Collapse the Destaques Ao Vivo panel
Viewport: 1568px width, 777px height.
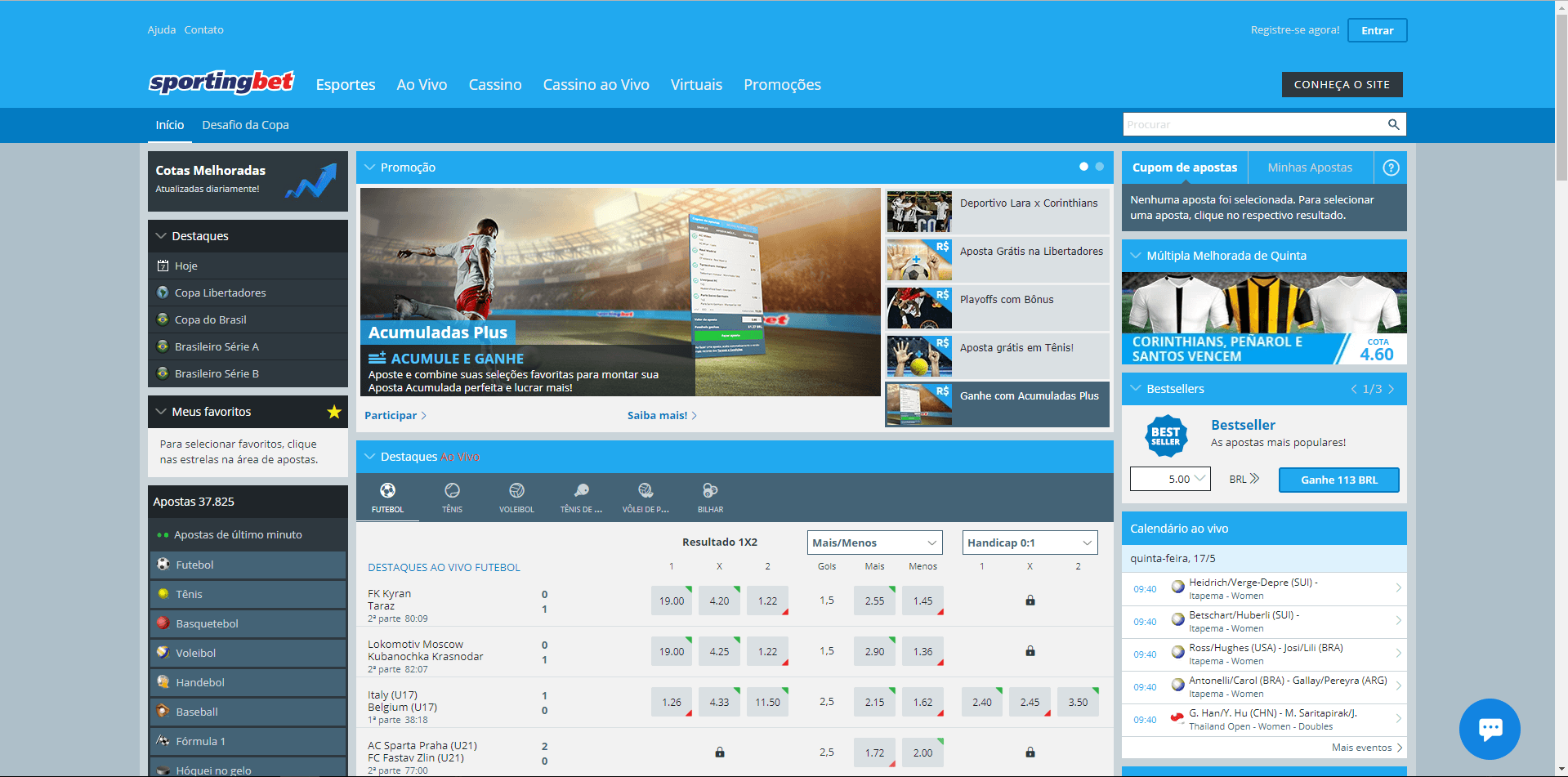pyautogui.click(x=369, y=457)
